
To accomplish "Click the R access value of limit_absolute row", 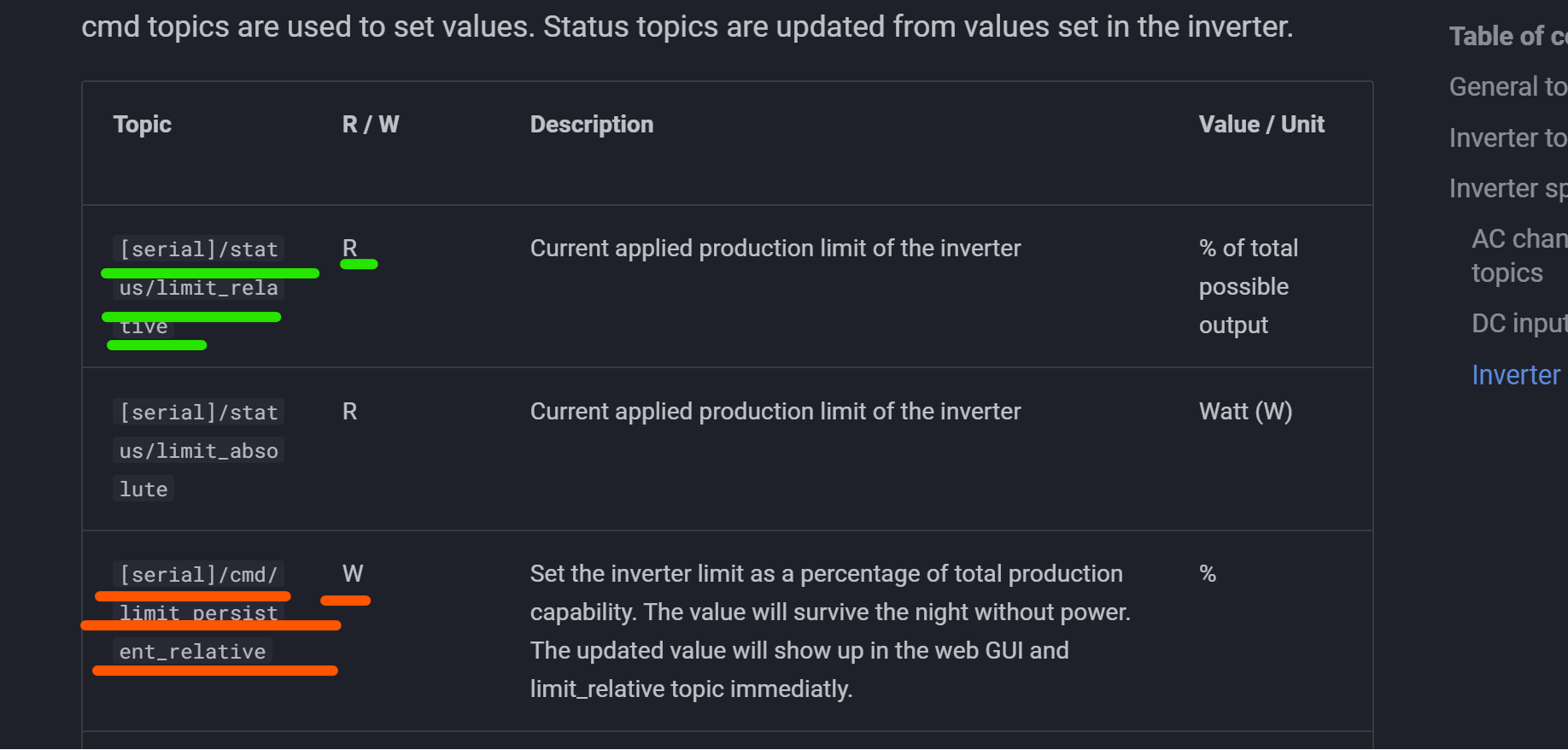I will 349,412.
